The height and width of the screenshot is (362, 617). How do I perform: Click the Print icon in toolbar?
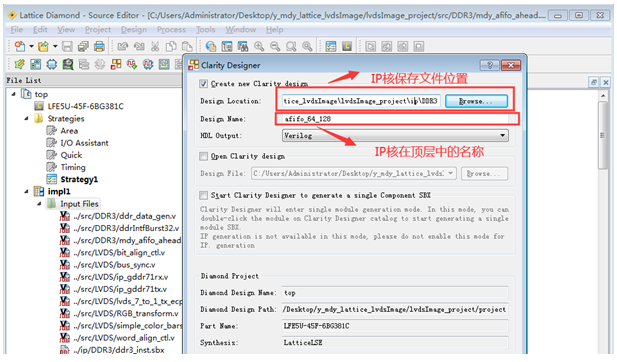click(x=99, y=46)
